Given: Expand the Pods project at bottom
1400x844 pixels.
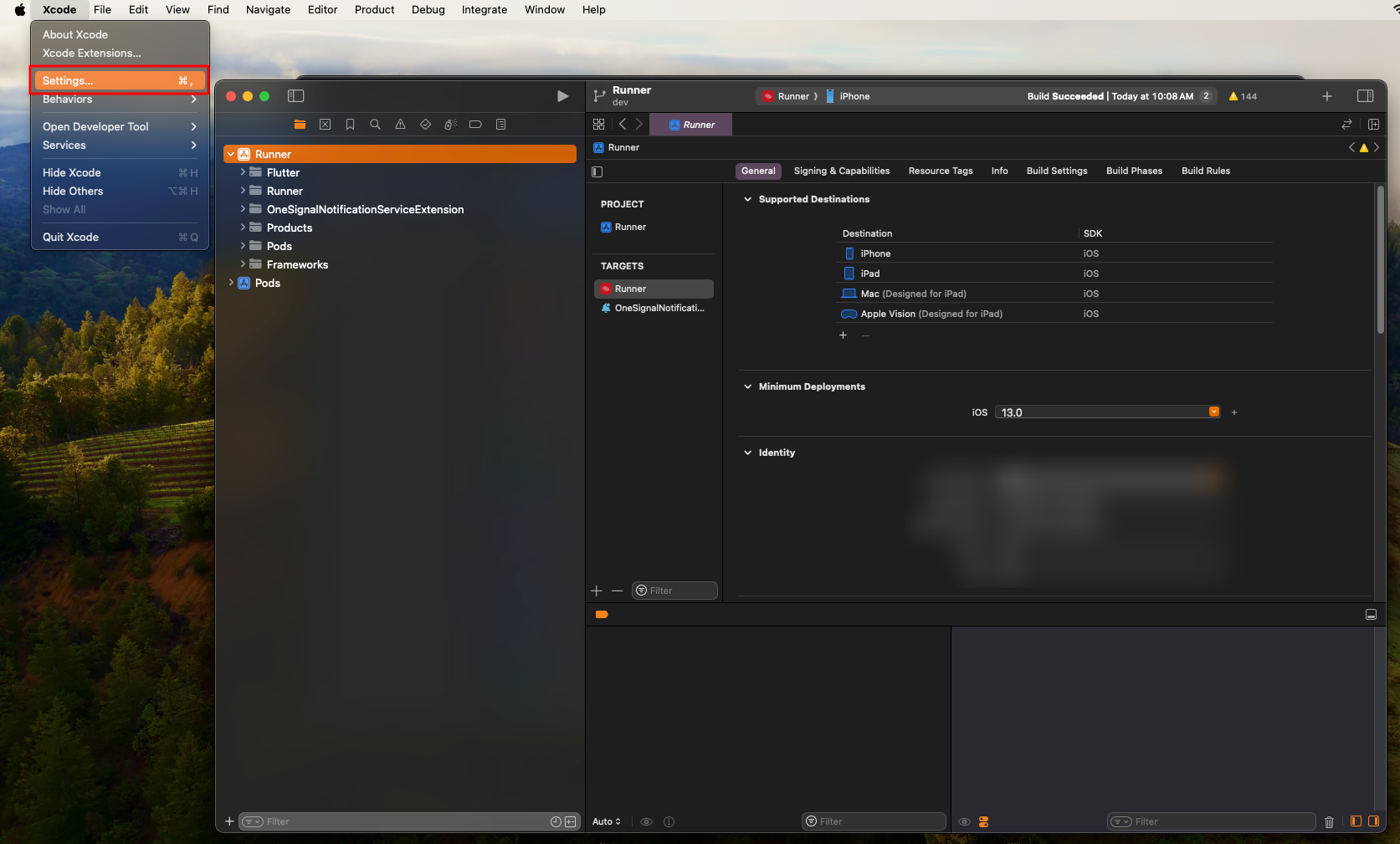Looking at the screenshot, I should tap(231, 283).
